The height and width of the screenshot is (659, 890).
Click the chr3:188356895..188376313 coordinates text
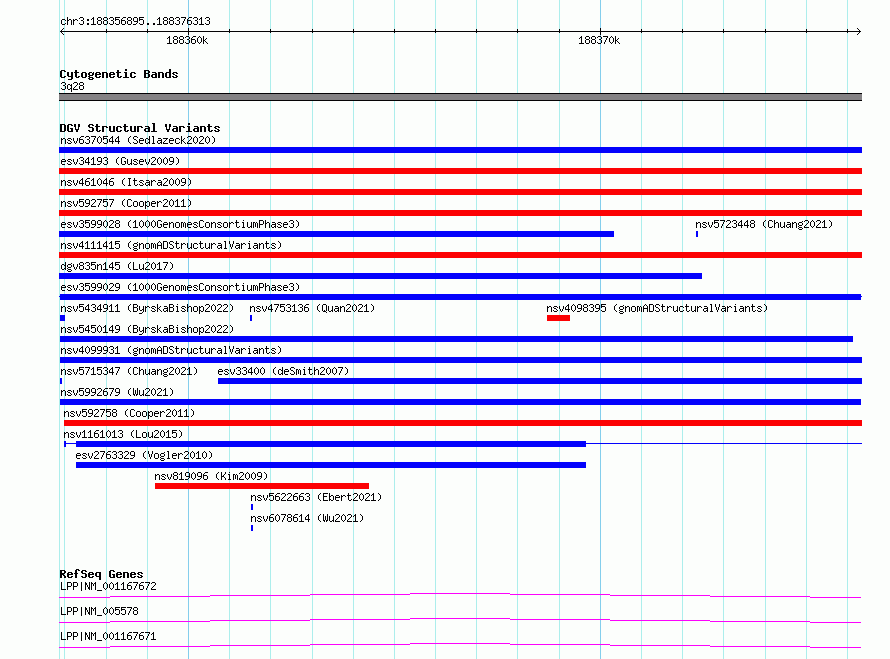coord(135,21)
